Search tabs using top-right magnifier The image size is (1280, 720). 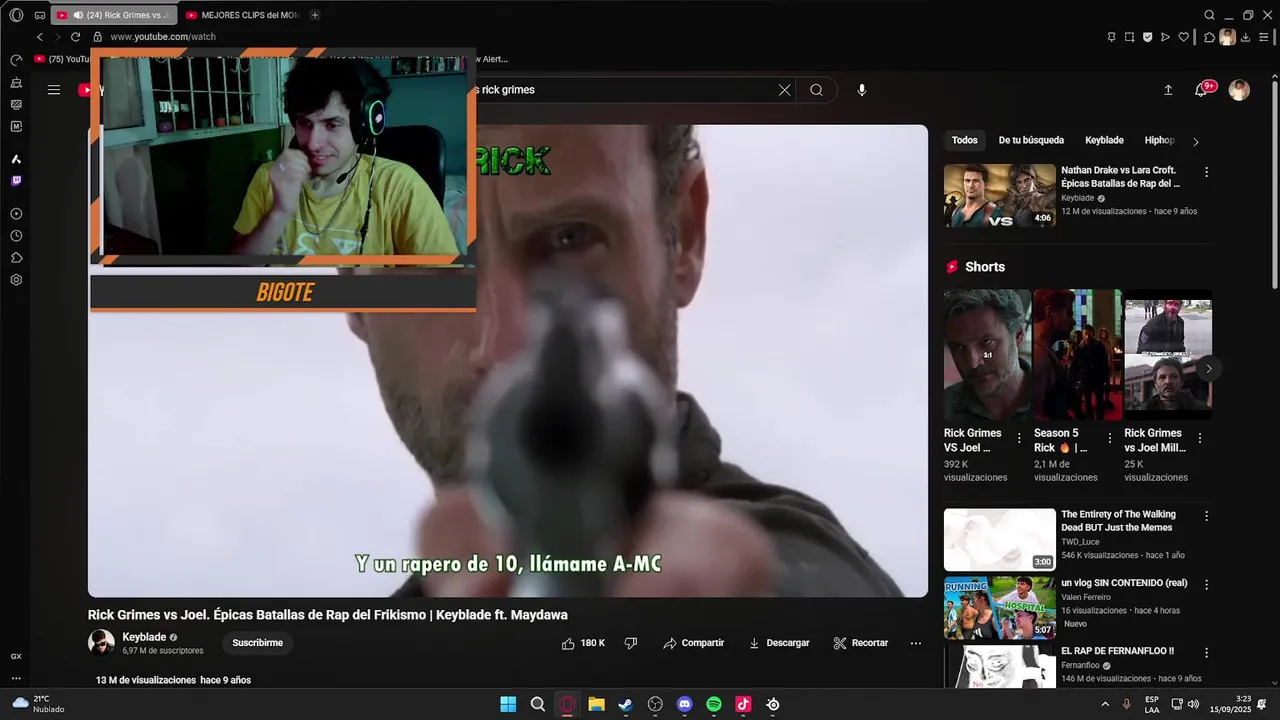pyautogui.click(x=1209, y=15)
